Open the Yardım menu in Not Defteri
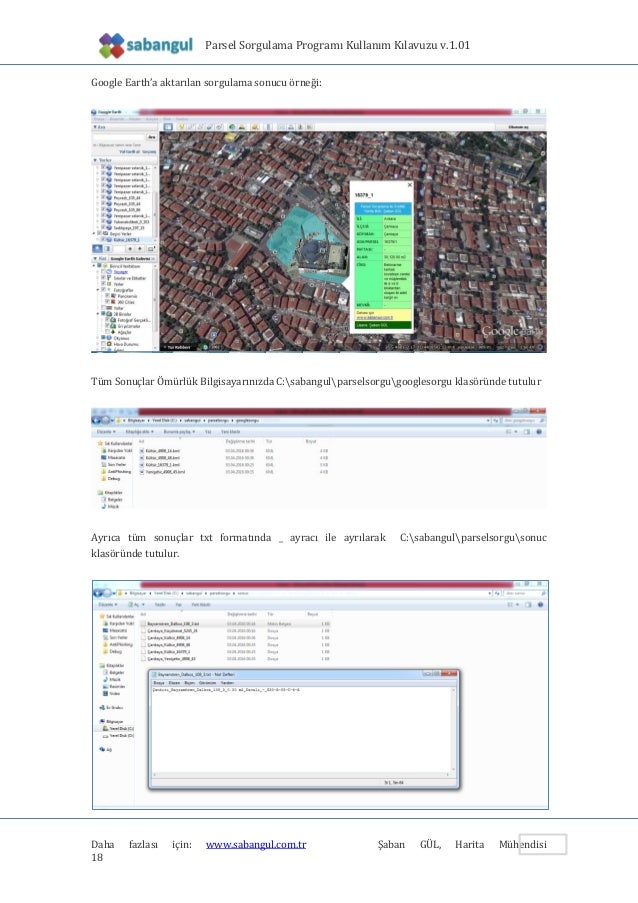The image size is (638, 903). (227, 683)
